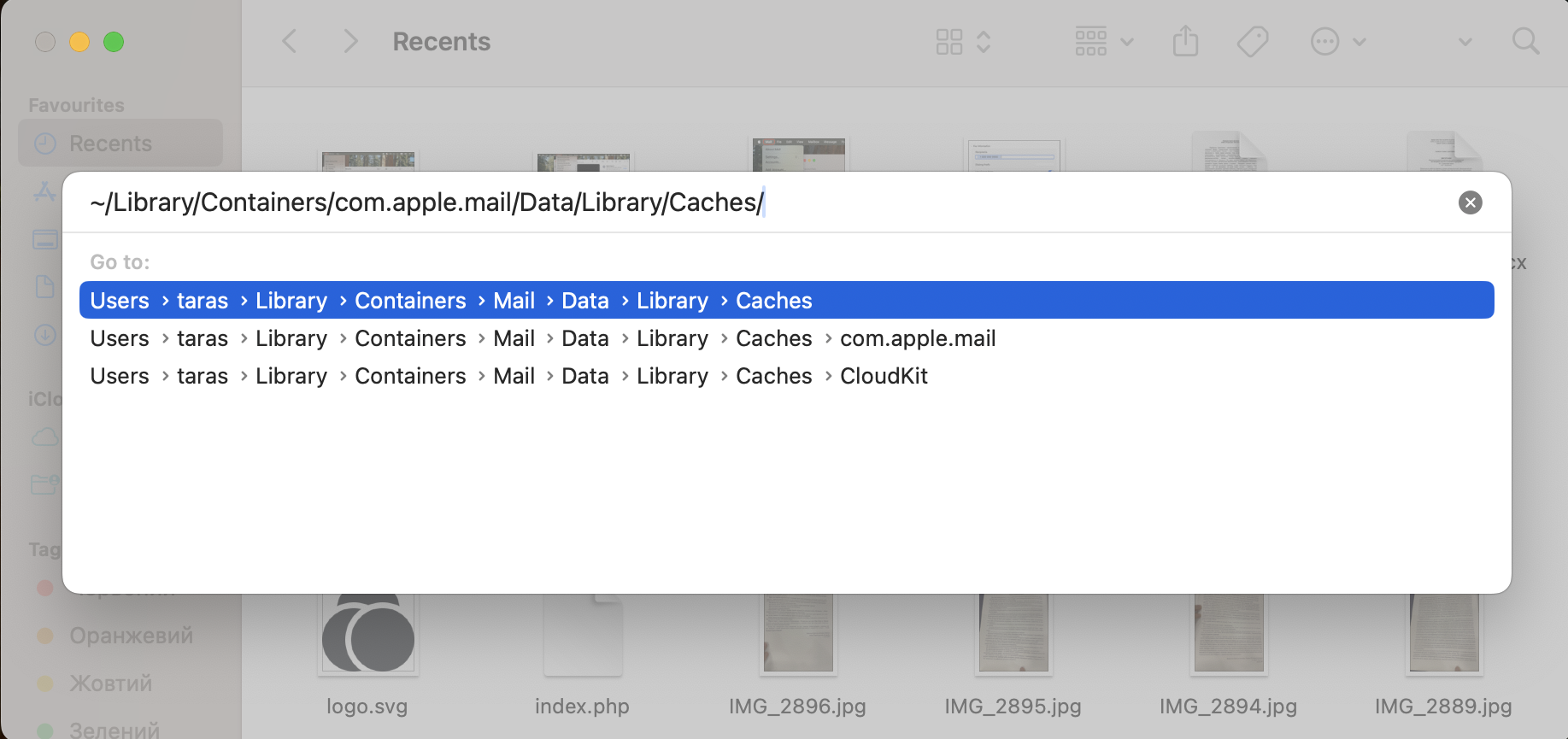The width and height of the screenshot is (1568, 739).
Task: Click the Tags icon in the toolbar
Action: 1252,40
